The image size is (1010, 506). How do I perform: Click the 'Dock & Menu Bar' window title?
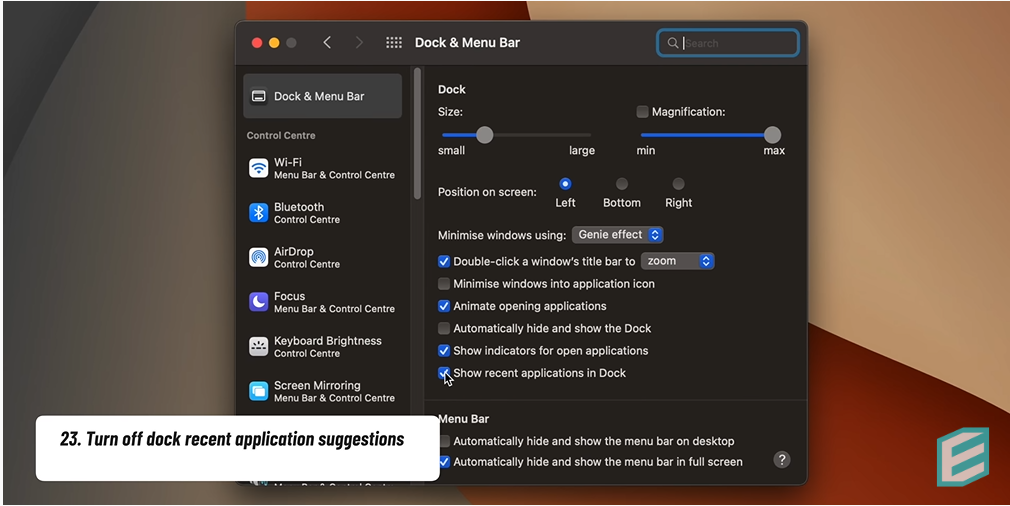point(467,42)
